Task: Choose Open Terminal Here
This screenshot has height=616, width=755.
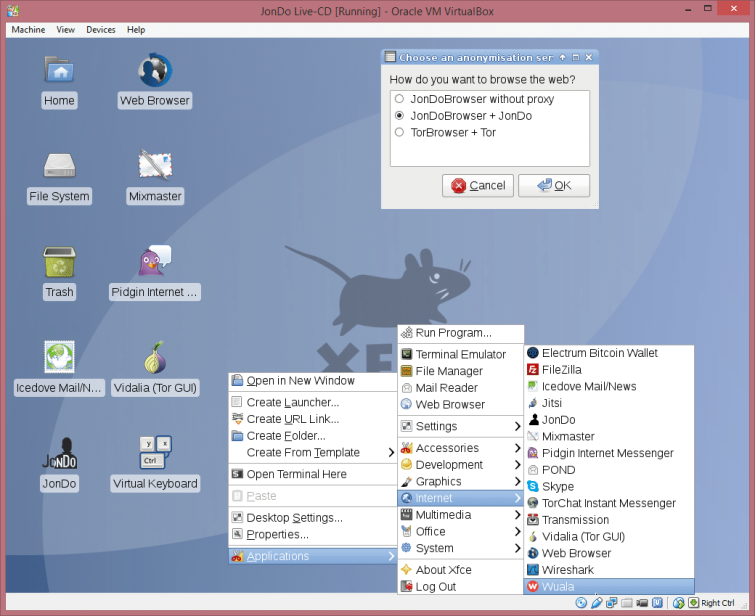Action: click(312, 474)
